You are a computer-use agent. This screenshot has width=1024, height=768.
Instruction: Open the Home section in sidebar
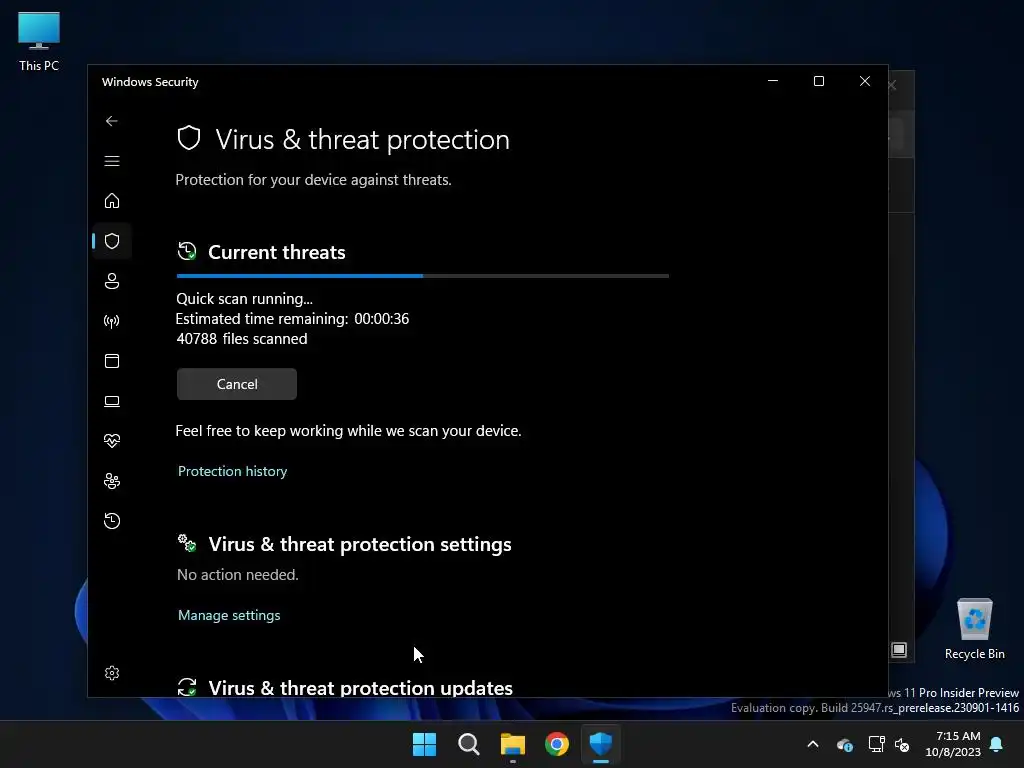pyautogui.click(x=112, y=200)
